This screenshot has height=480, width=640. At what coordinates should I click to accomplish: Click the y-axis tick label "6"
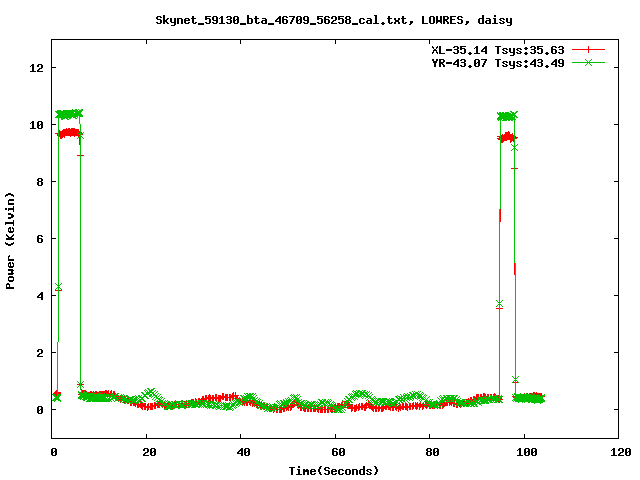(x=40, y=239)
